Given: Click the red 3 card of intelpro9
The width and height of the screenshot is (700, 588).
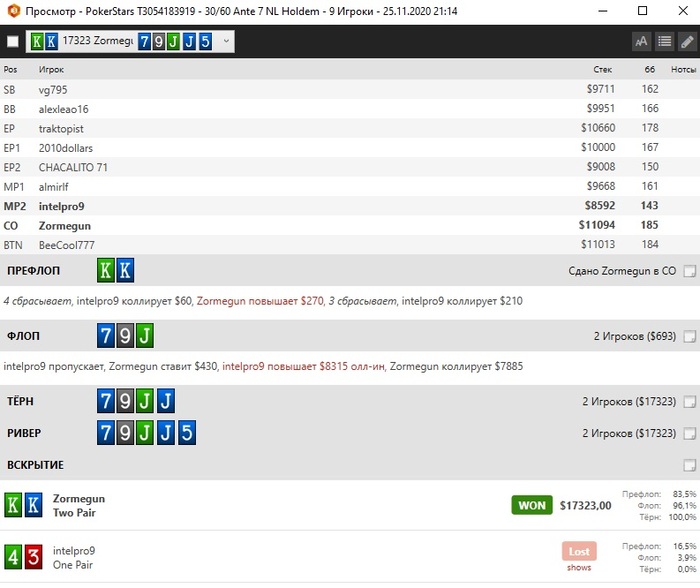Looking at the screenshot, I should tap(33, 557).
